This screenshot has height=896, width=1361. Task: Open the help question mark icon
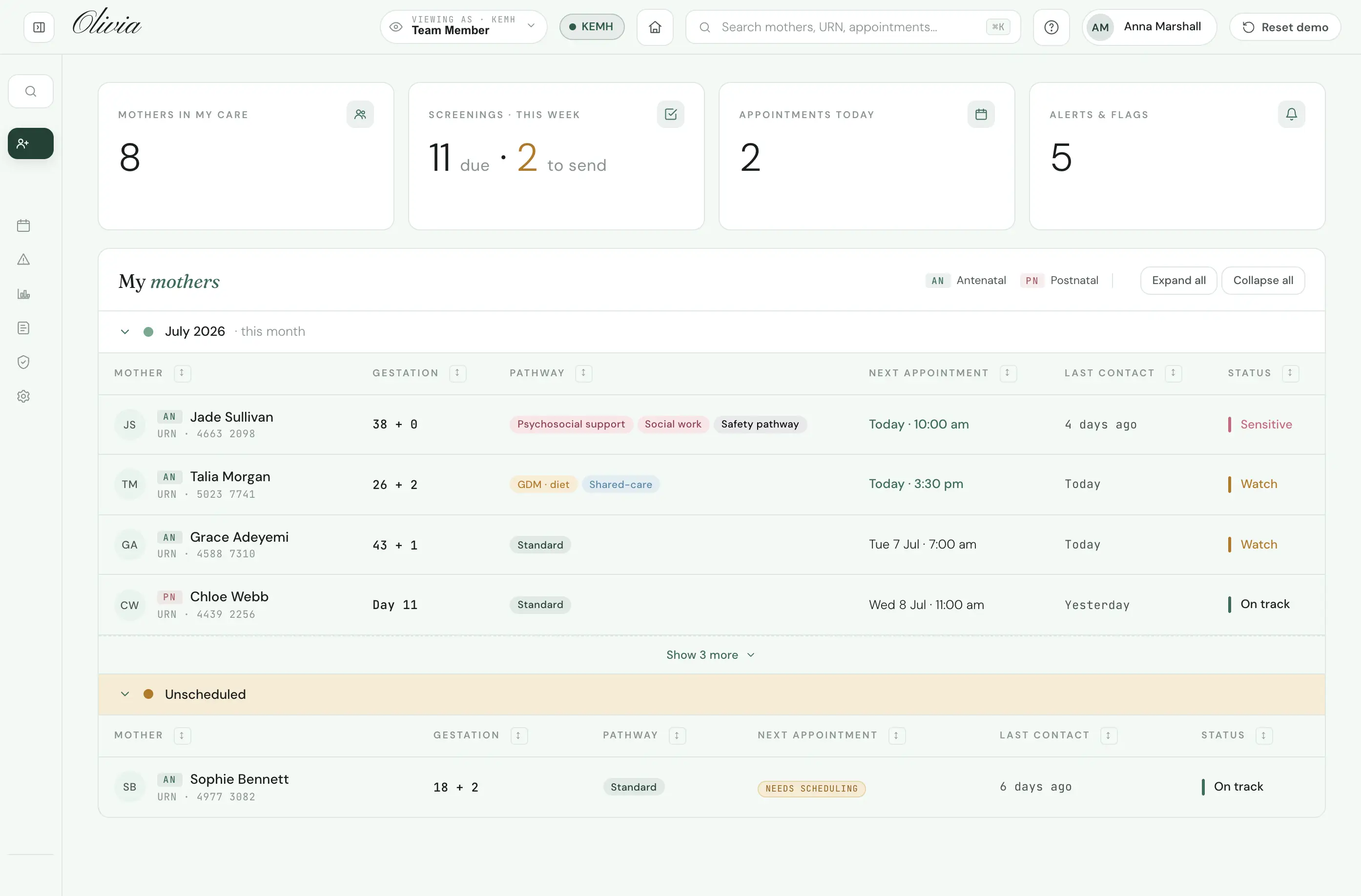[1051, 27]
